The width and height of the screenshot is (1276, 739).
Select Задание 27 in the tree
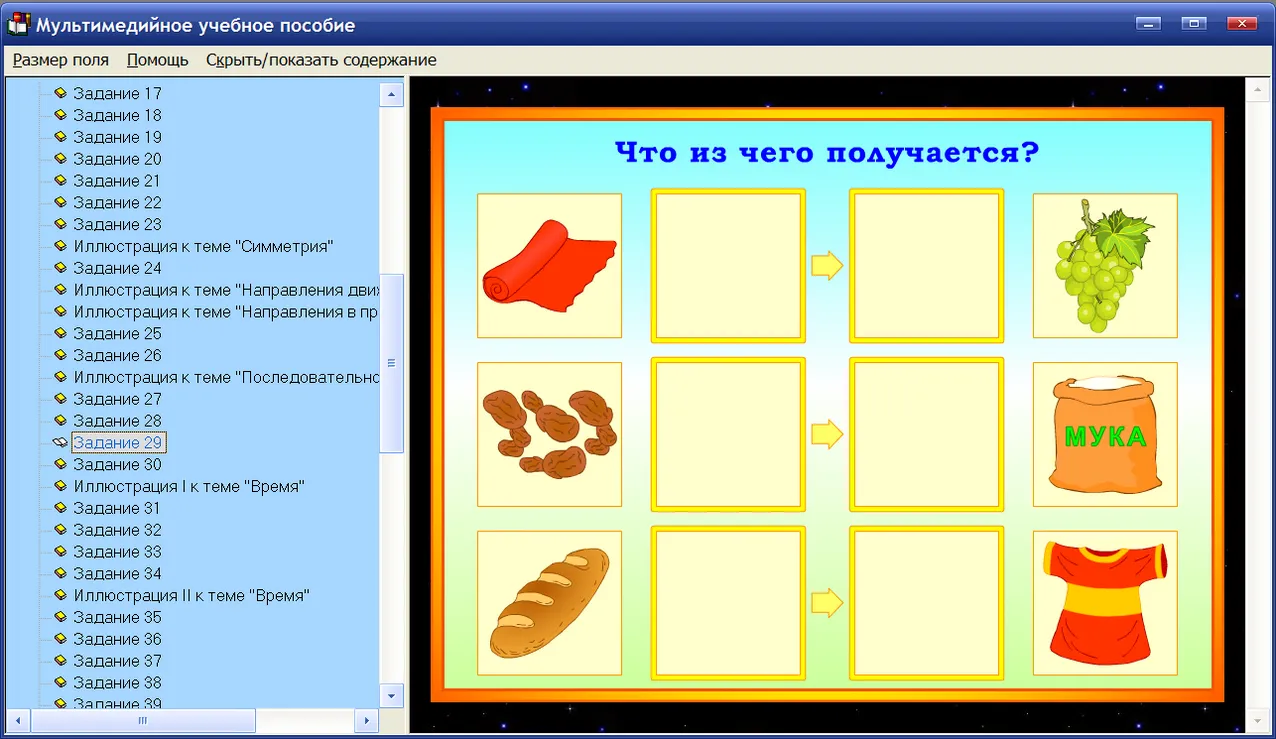click(117, 399)
